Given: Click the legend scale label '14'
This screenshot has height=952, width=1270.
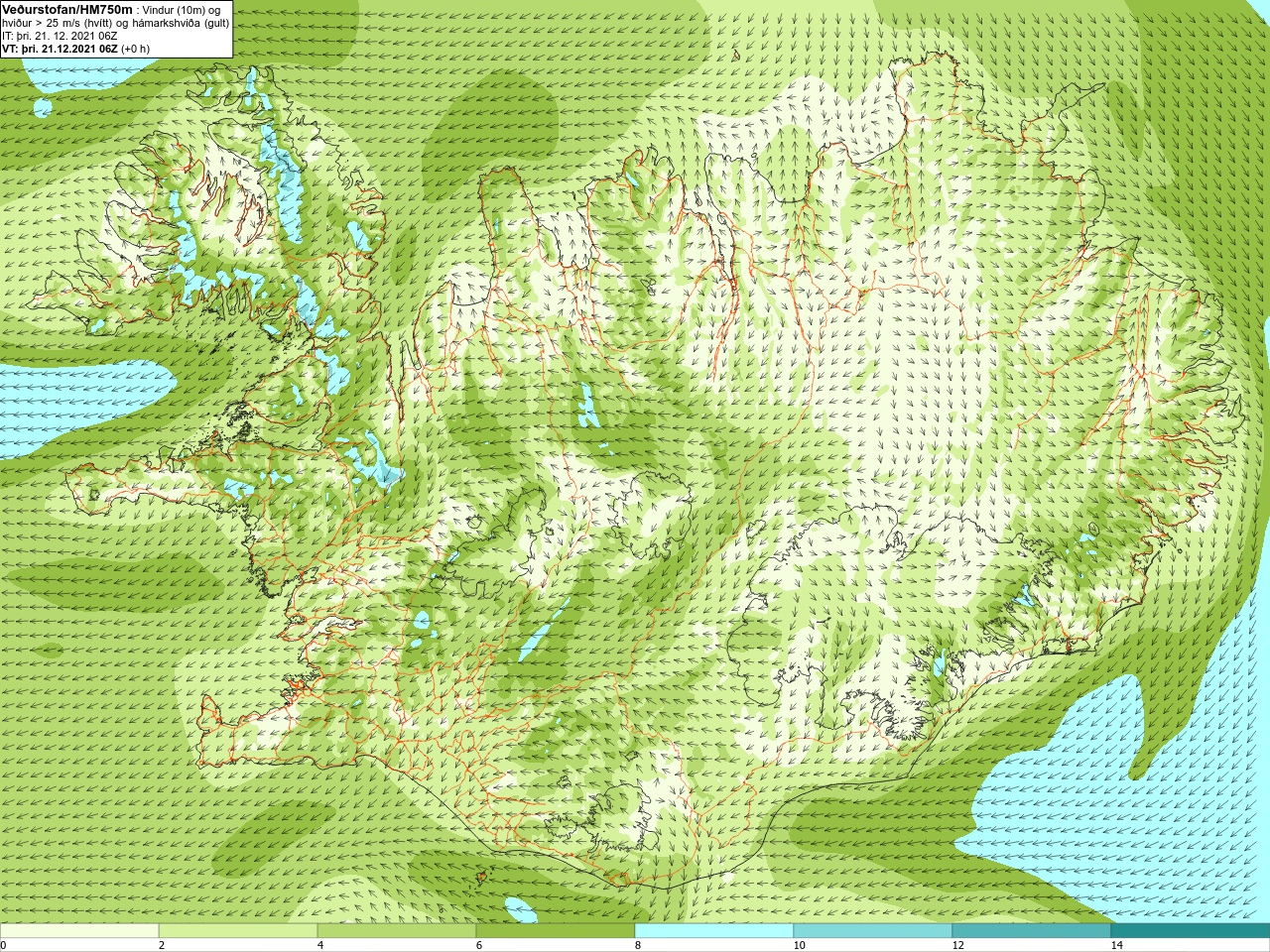Looking at the screenshot, I should coord(1117,945).
